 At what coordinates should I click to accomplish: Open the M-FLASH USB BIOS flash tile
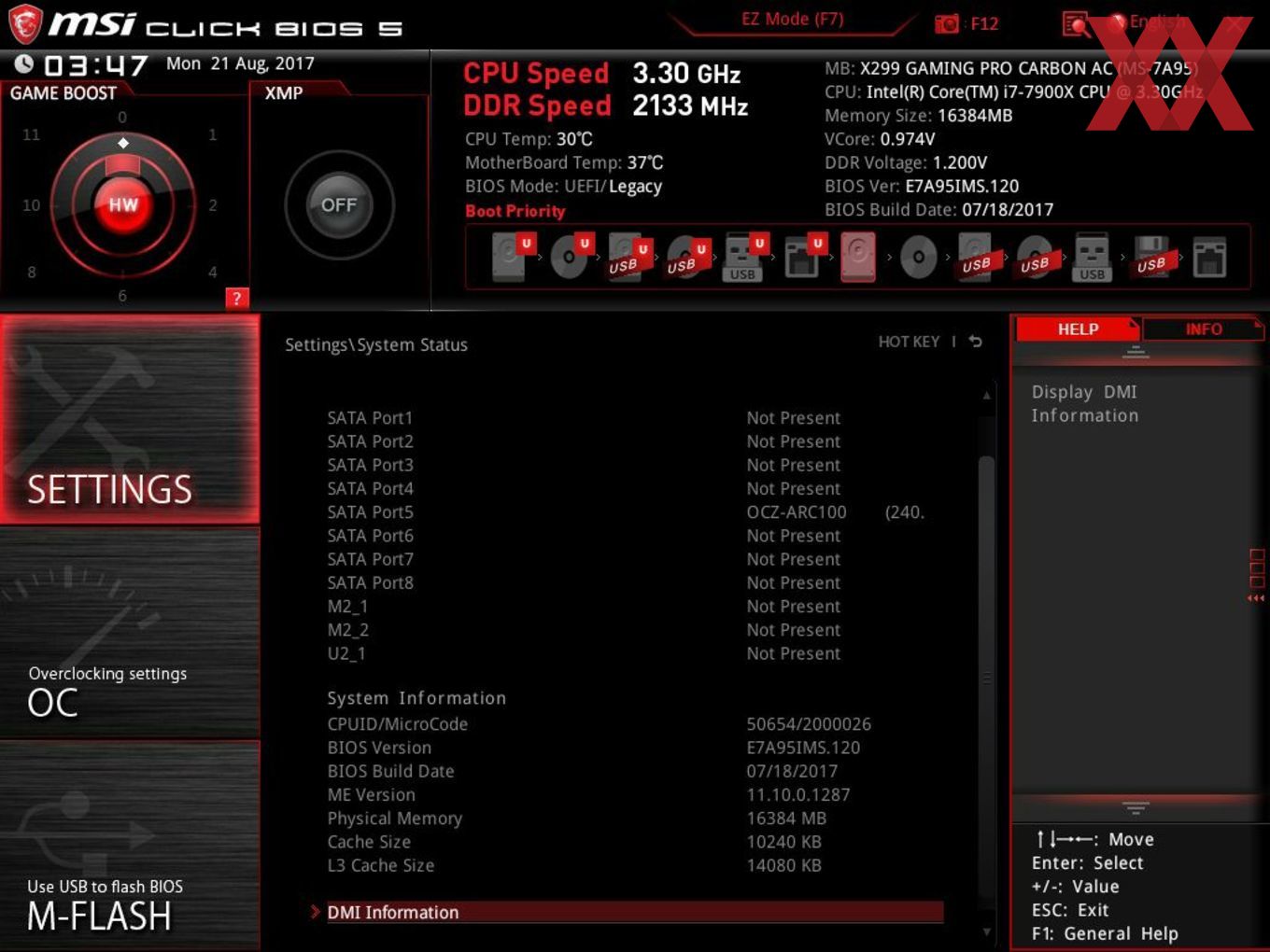click(130, 846)
